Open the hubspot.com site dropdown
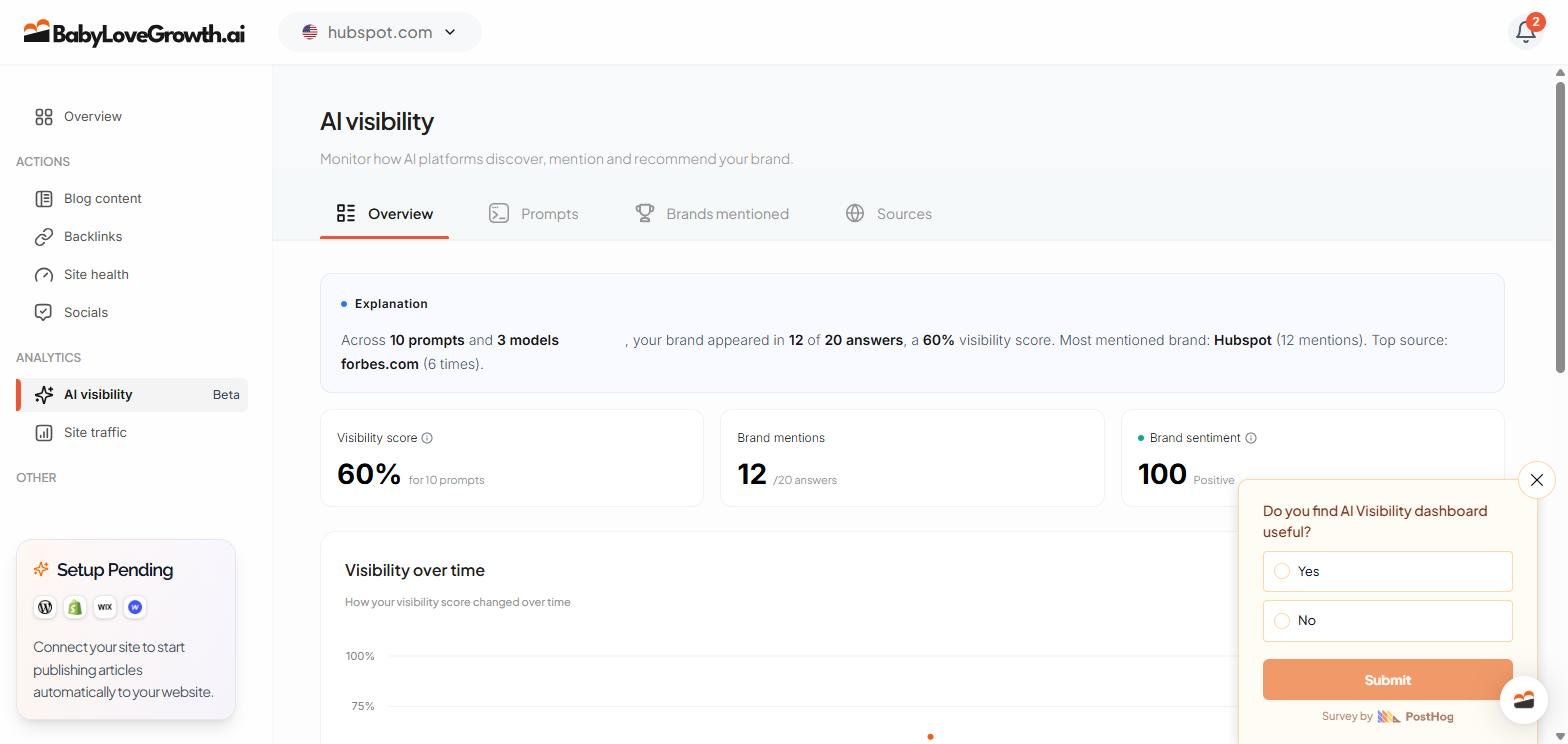 point(380,32)
